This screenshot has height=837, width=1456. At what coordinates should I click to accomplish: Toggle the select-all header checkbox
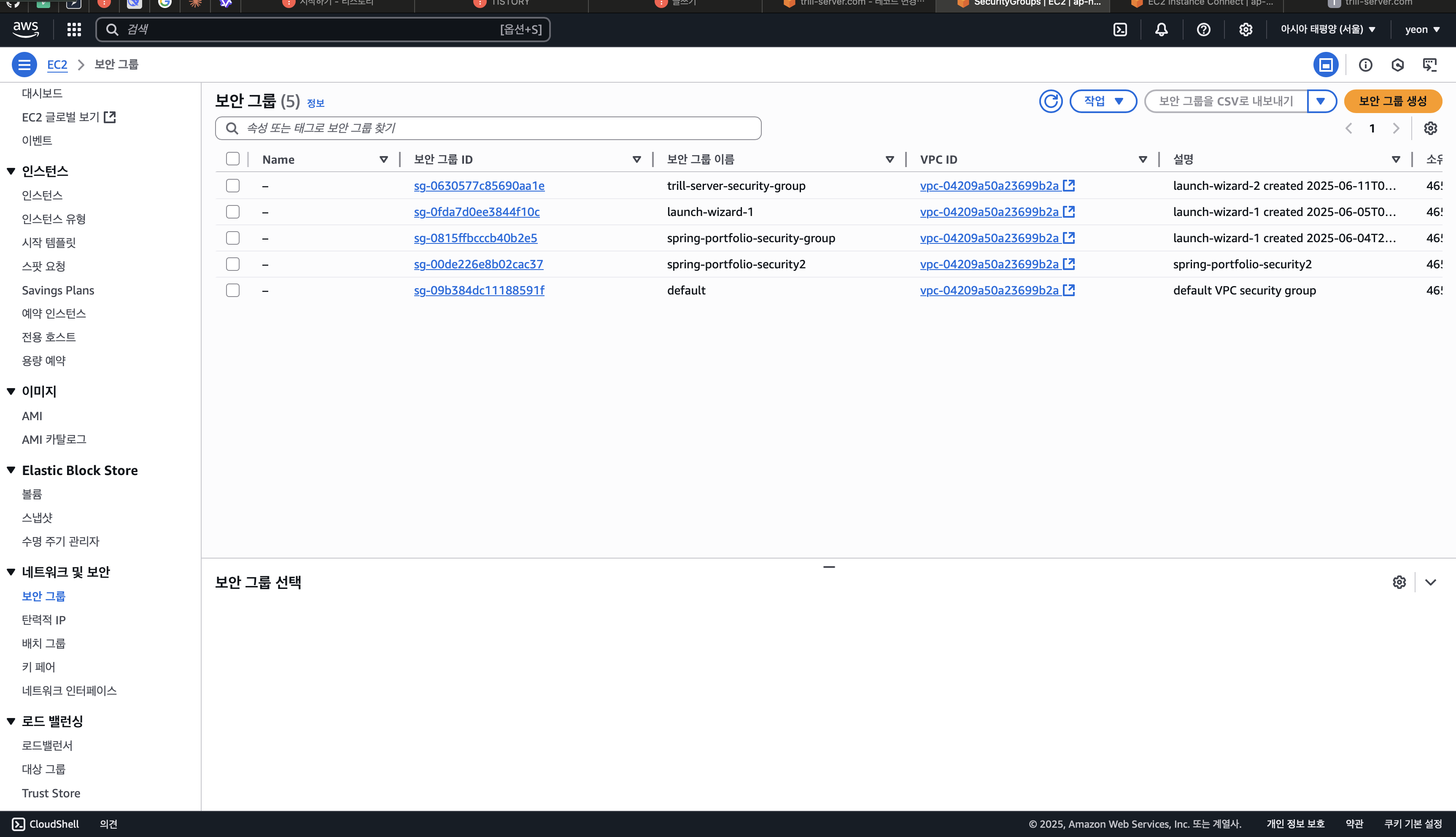(x=233, y=159)
